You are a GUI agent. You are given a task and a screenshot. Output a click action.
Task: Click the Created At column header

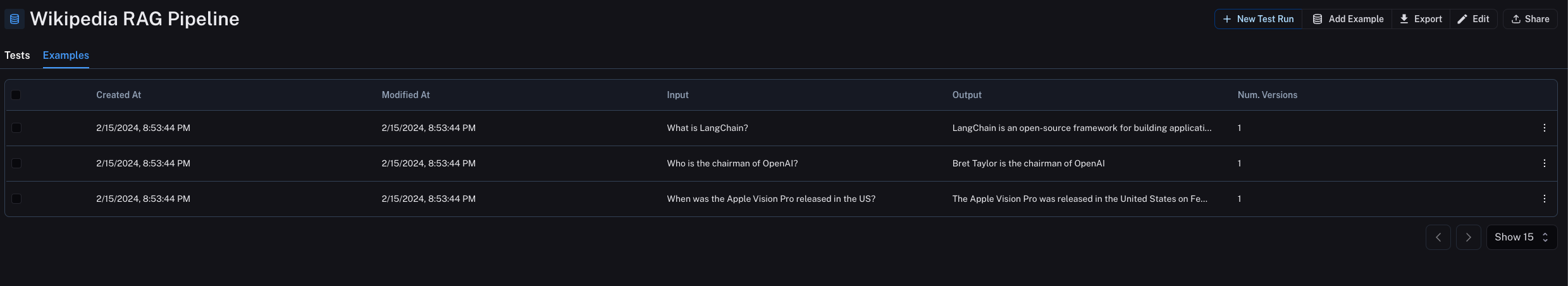click(x=118, y=95)
